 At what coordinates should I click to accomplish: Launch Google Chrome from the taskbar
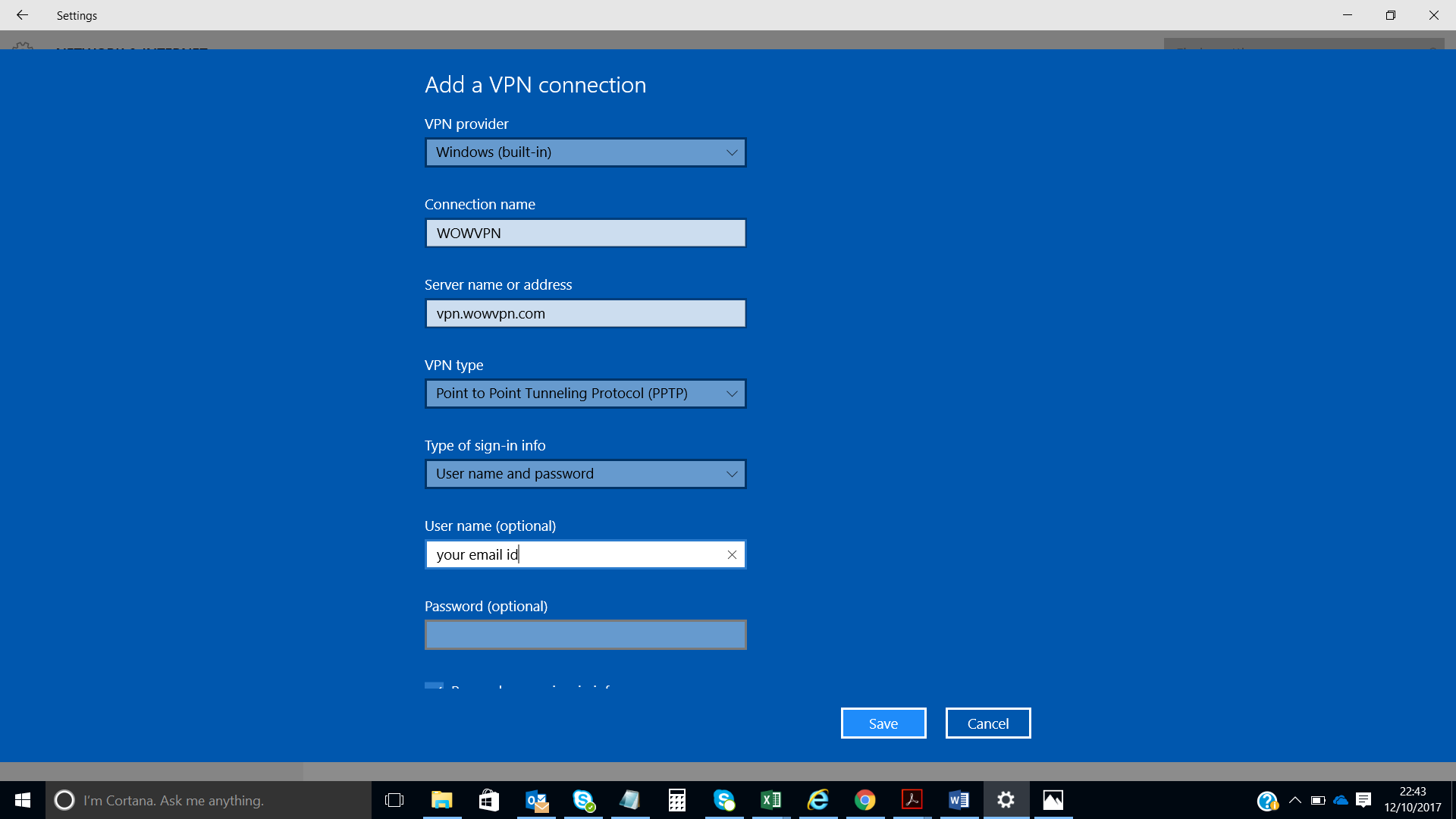(865, 800)
